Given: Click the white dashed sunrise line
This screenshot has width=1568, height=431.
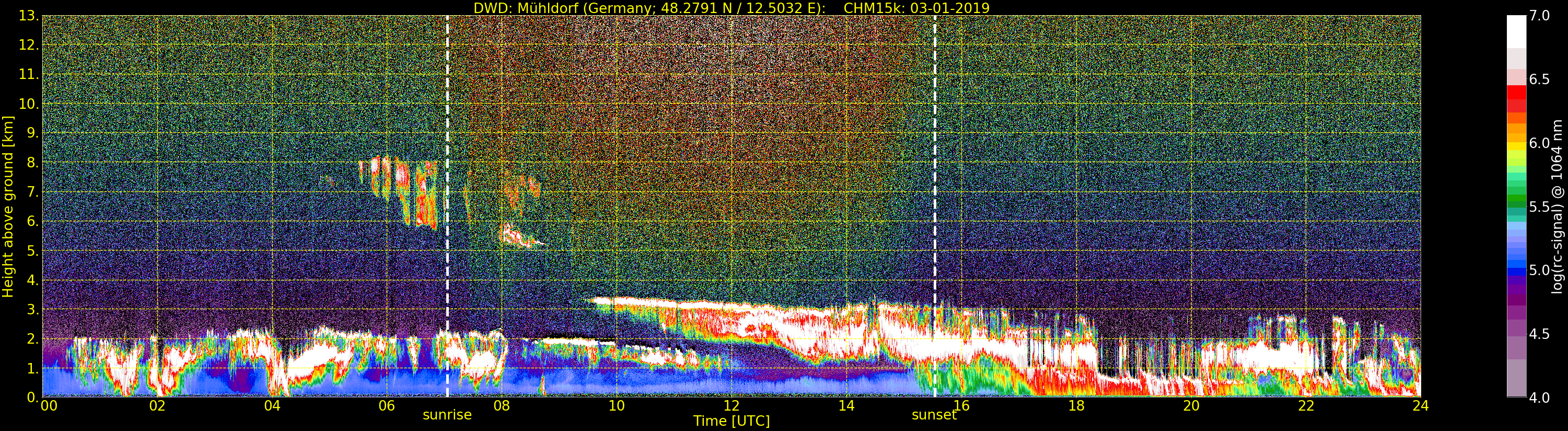Looking at the screenshot, I should (x=447, y=206).
